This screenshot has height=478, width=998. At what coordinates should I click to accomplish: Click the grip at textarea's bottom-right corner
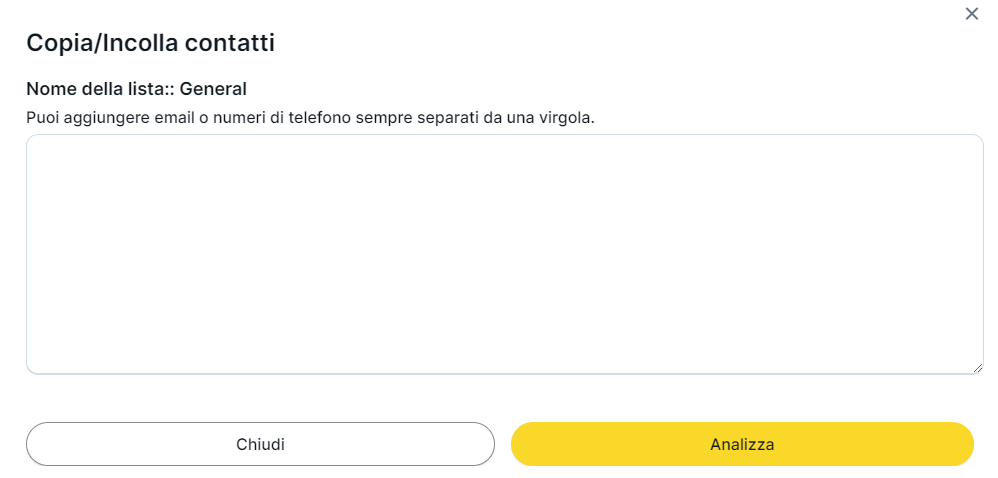977,368
